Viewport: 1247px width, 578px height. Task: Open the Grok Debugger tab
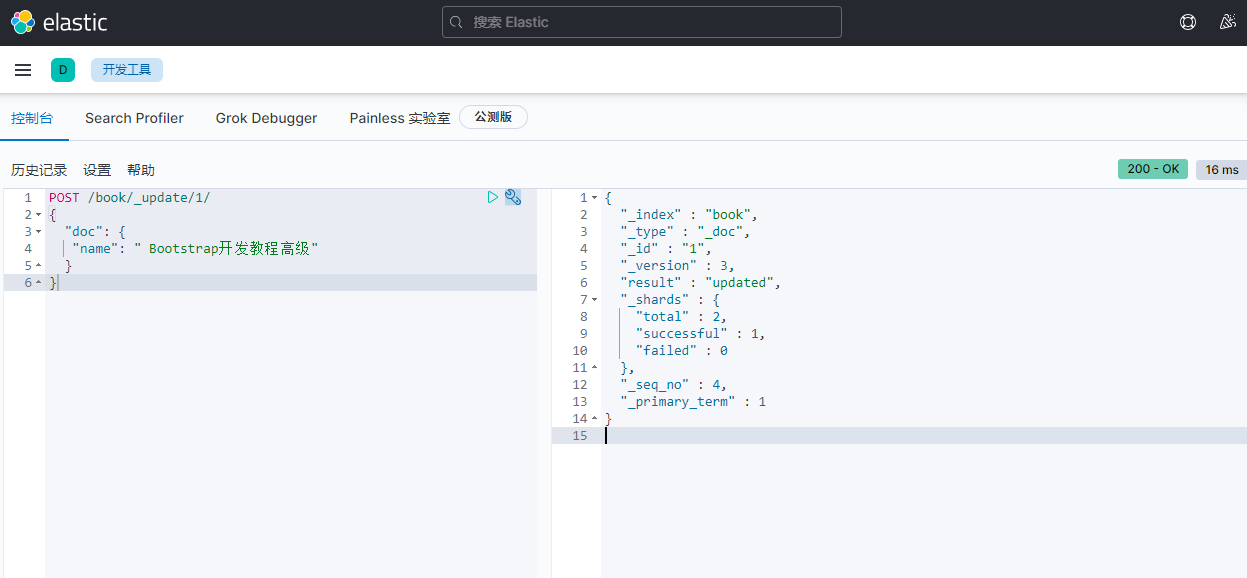266,118
